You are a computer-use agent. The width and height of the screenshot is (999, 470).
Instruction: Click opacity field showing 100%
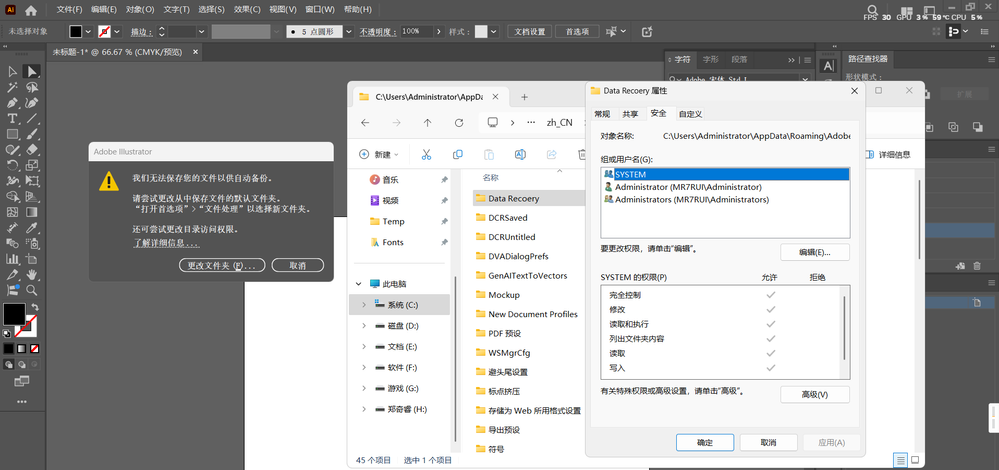click(x=417, y=31)
